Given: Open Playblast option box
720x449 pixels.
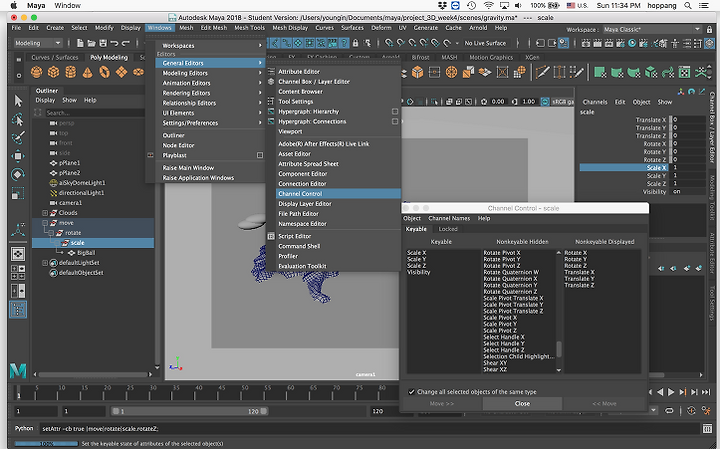Looking at the screenshot, I should pyautogui.click(x=260, y=155).
